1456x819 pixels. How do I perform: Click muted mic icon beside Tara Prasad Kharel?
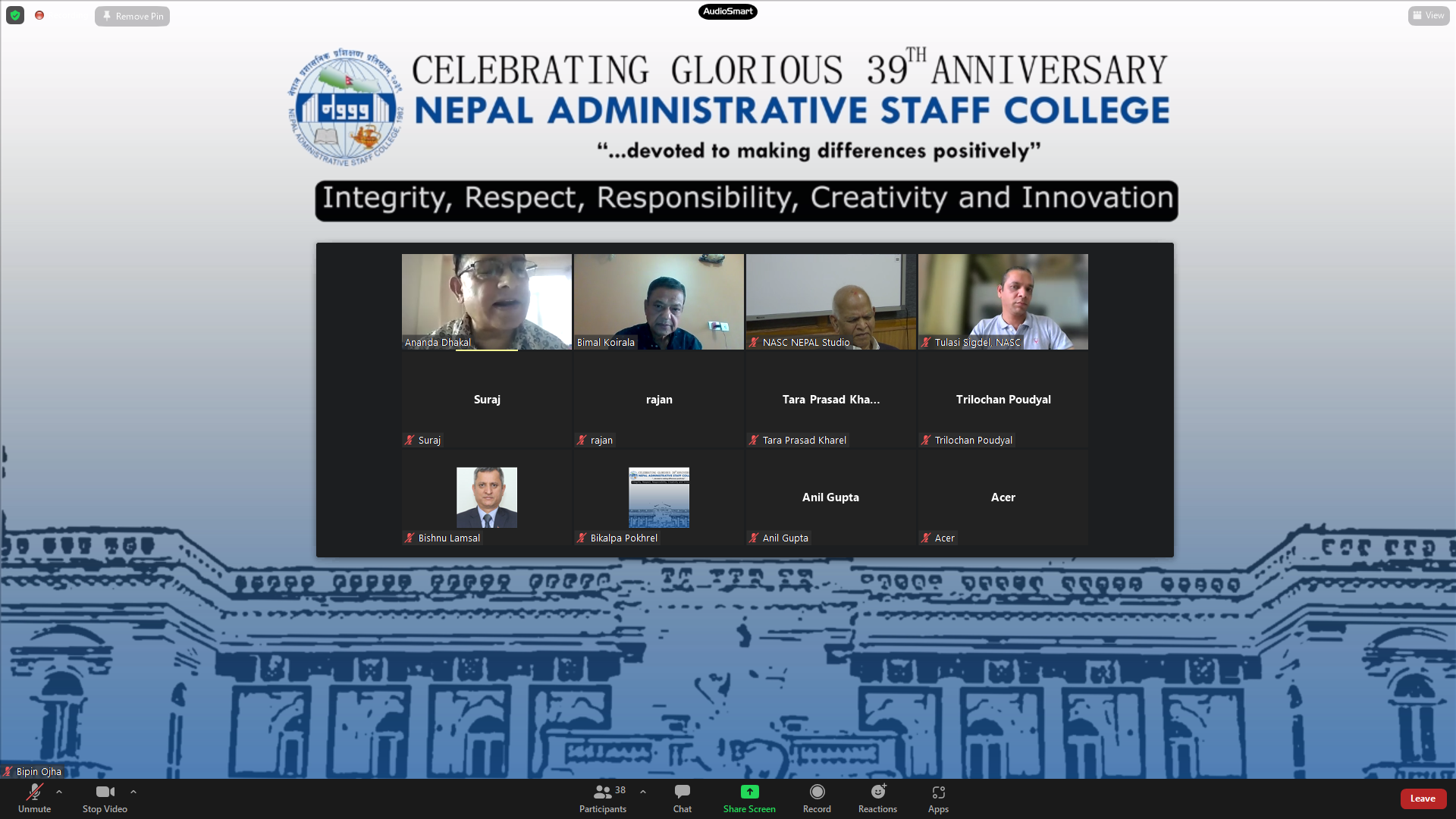point(754,440)
